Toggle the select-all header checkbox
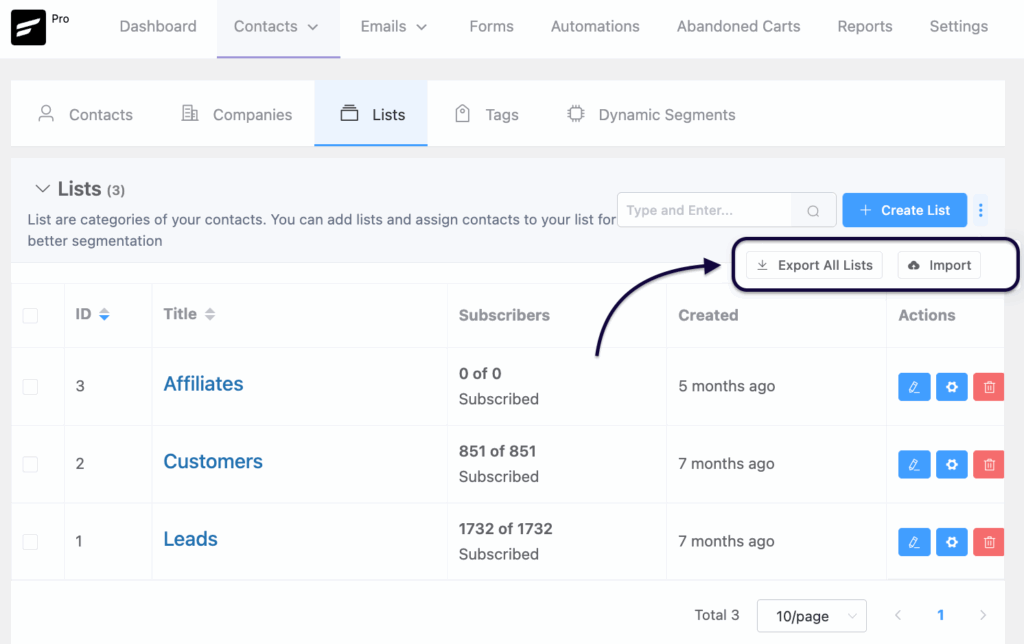1024x644 pixels. (x=30, y=315)
